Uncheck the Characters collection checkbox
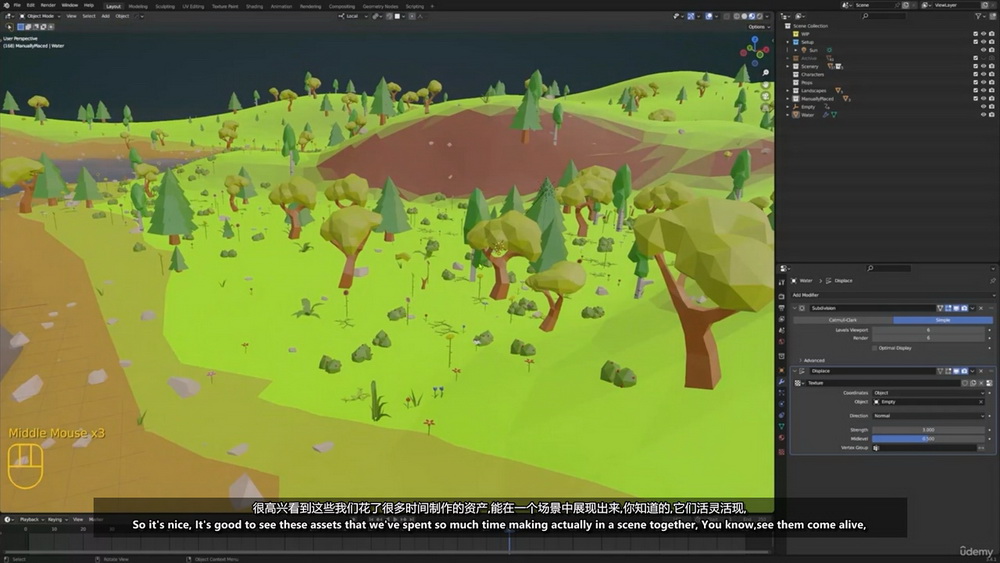This screenshot has width=1000, height=563. (975, 74)
